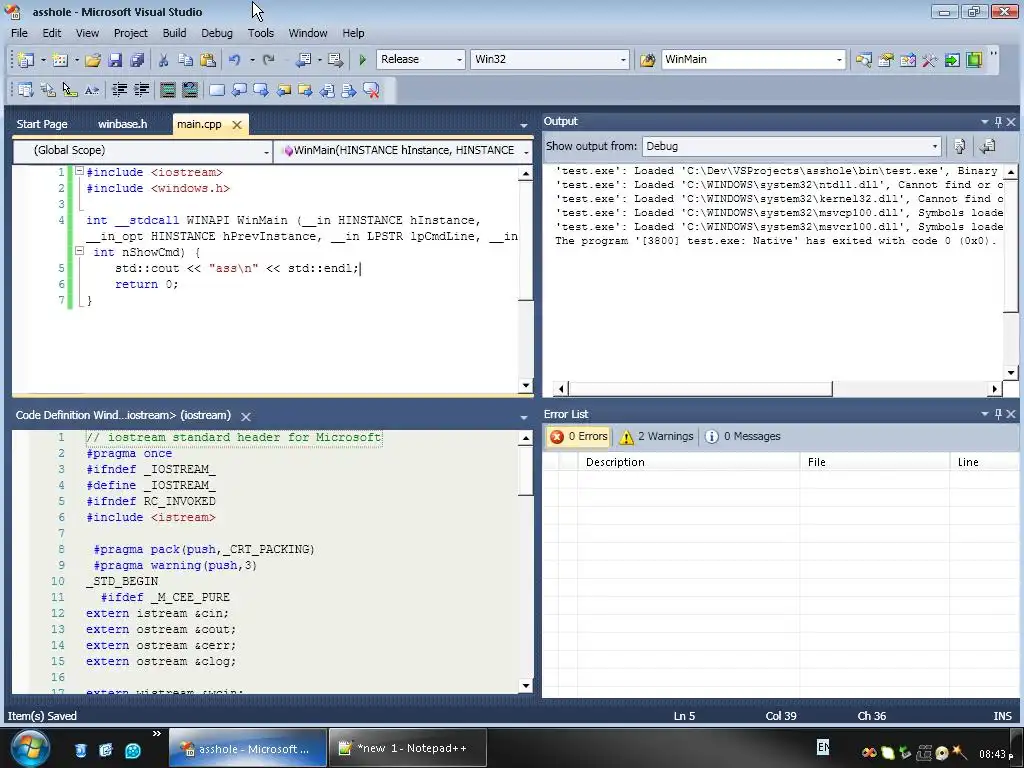Viewport: 1024px width, 768px height.
Task: Pin the Output panel with auto-hide pushpin
Action: [x=998, y=121]
